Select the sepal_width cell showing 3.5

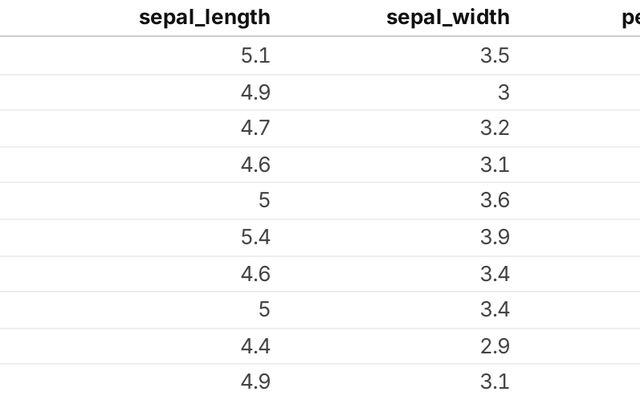point(495,56)
